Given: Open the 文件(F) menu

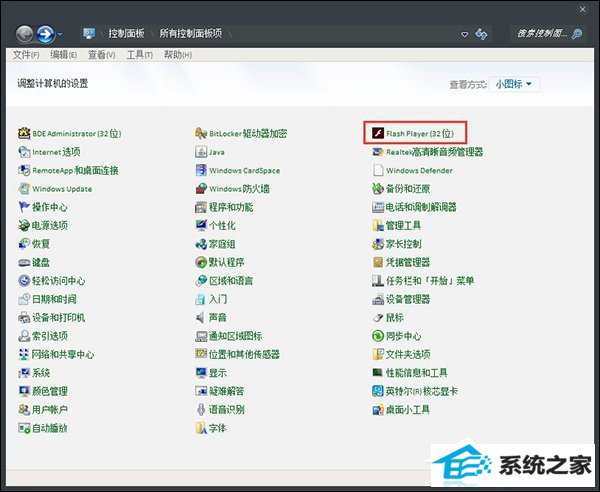Looking at the screenshot, I should [26, 55].
